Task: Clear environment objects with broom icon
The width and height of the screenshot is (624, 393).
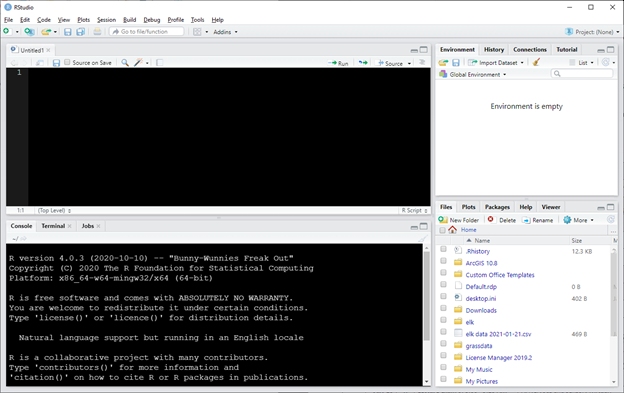Action: click(x=536, y=62)
